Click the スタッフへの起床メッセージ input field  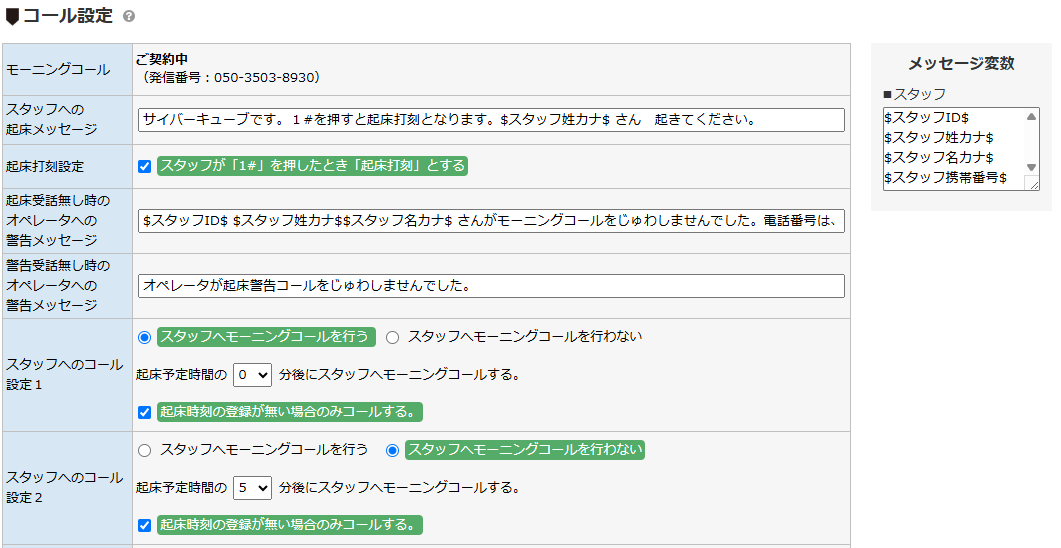[491, 120]
